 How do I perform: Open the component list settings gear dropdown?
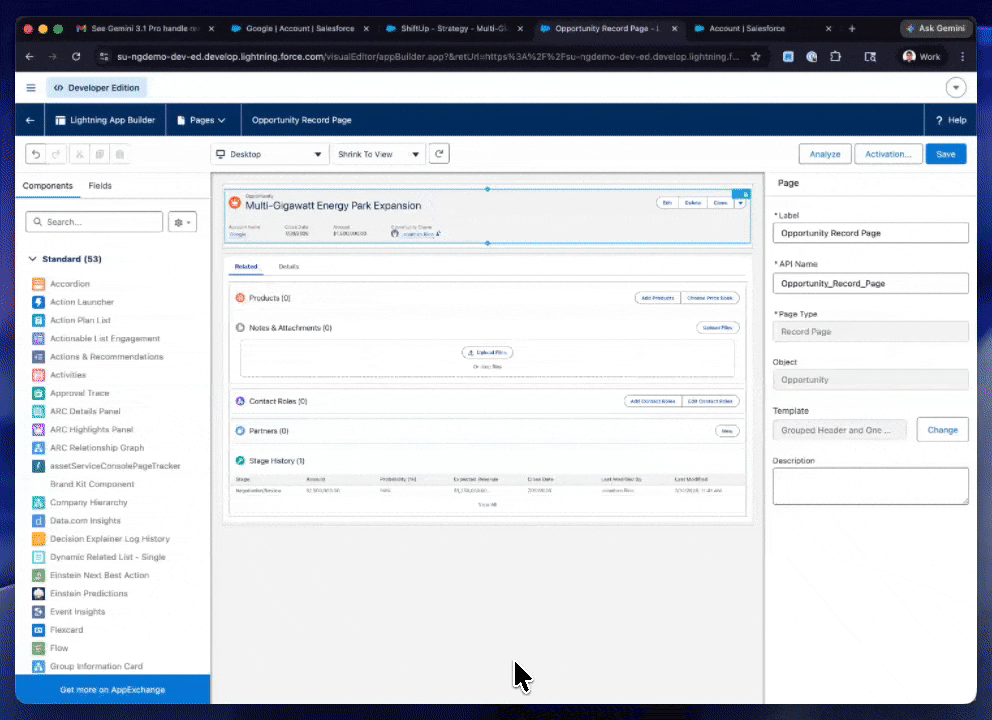tap(184, 222)
